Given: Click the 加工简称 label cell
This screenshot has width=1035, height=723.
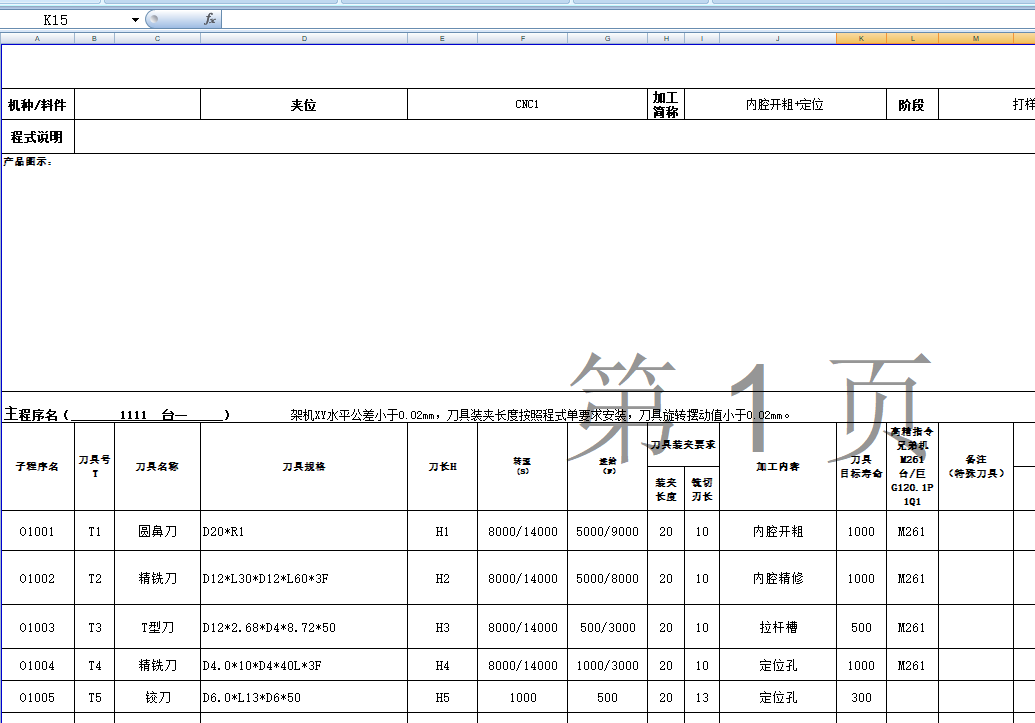Looking at the screenshot, I should click(666, 104).
